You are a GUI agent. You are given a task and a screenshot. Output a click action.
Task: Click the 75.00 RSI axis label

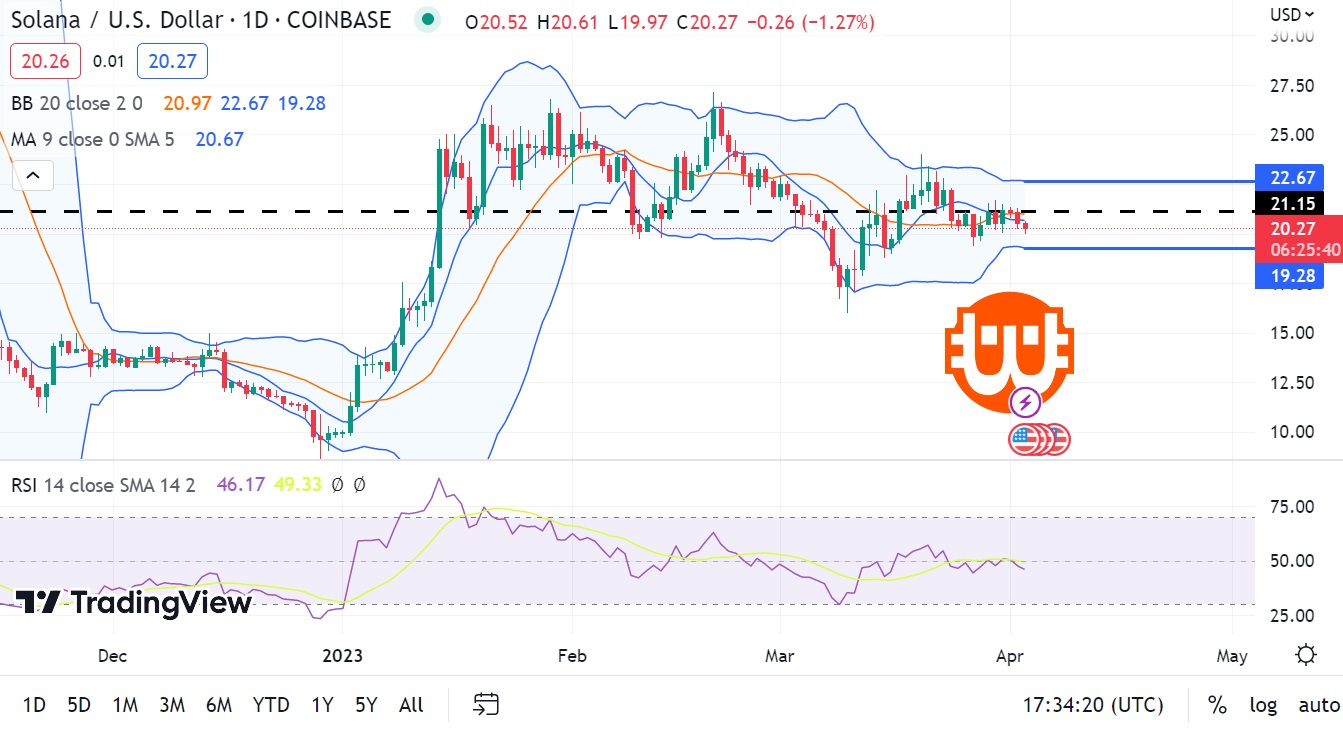pyautogui.click(x=1290, y=507)
